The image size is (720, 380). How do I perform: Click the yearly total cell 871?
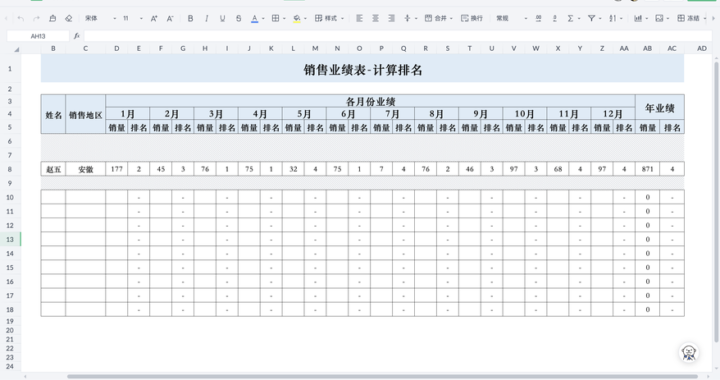[647, 169]
